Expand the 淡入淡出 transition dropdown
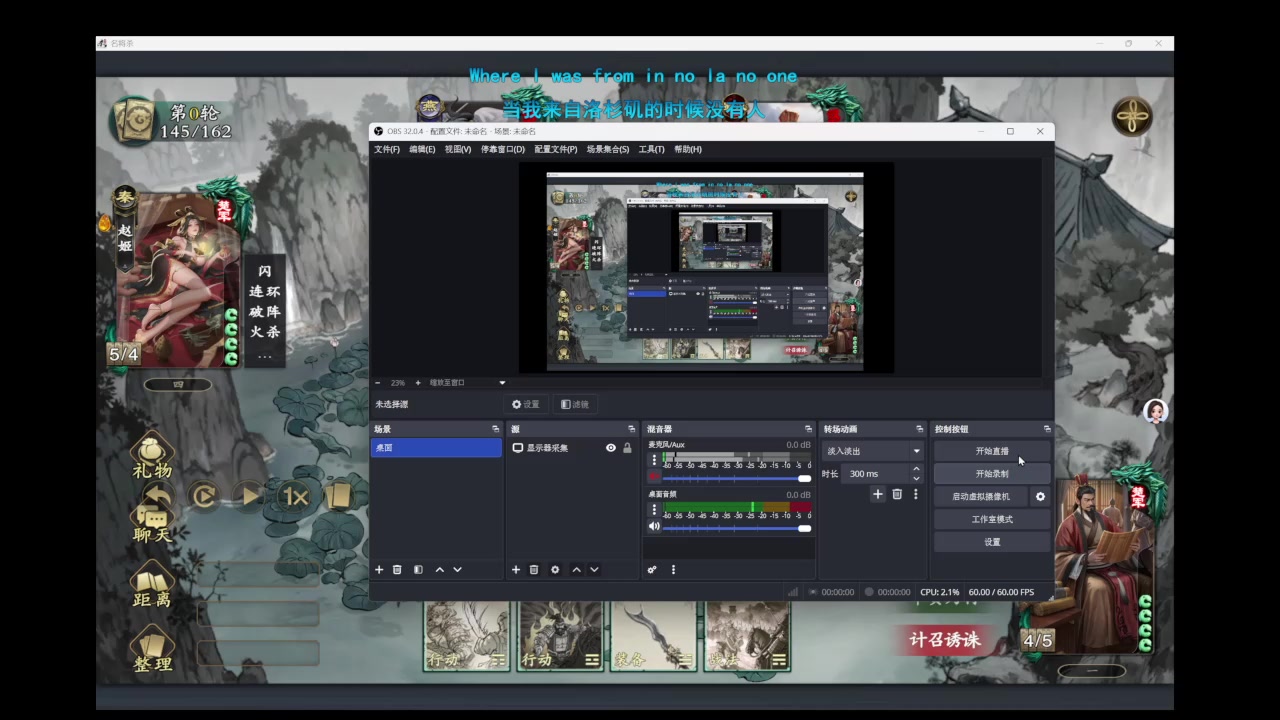1280x720 pixels. (x=916, y=451)
